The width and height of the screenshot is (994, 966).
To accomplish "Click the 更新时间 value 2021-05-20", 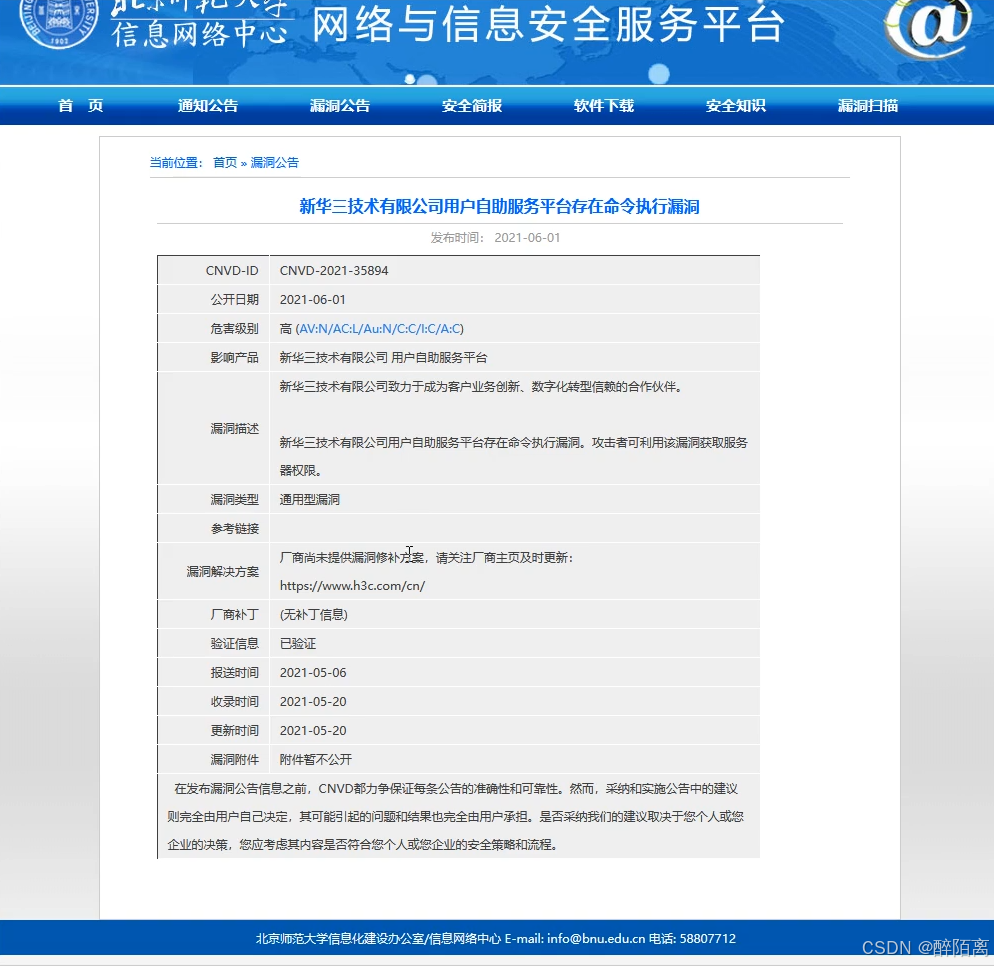I will coord(313,730).
